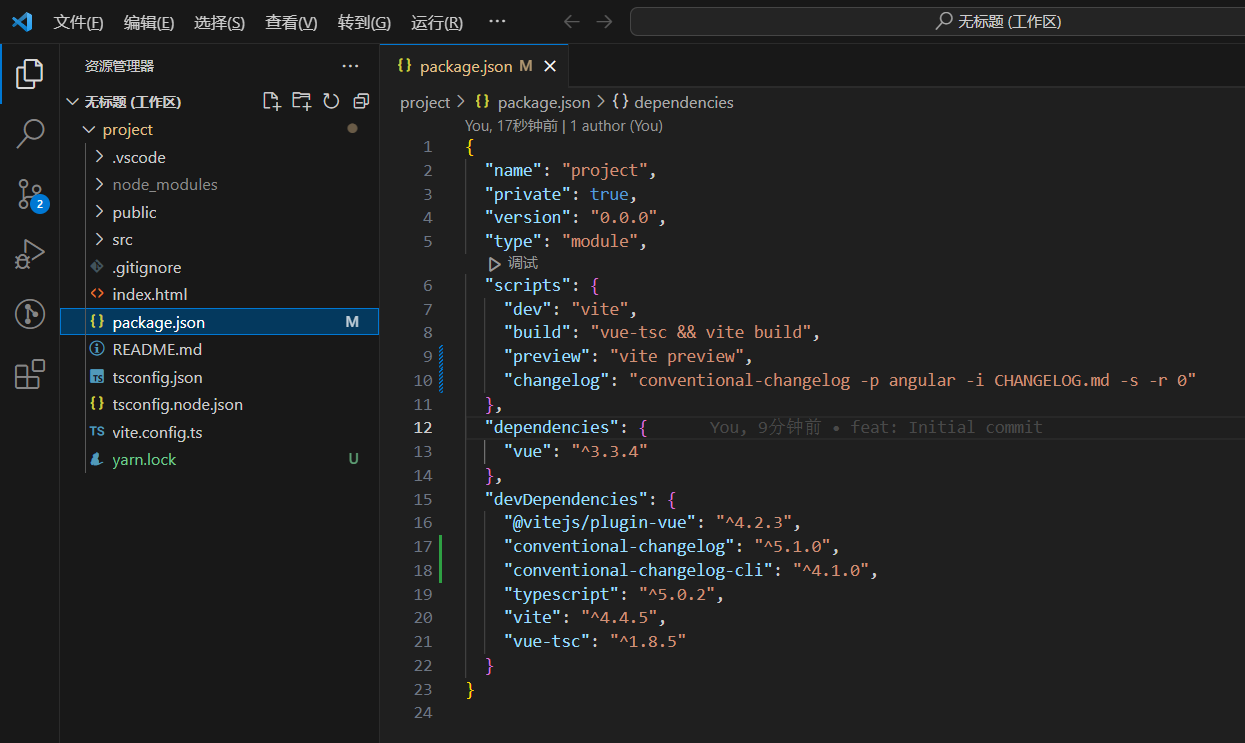Open tsconfig.json from the explorer
The height and width of the screenshot is (743, 1245).
[157, 377]
